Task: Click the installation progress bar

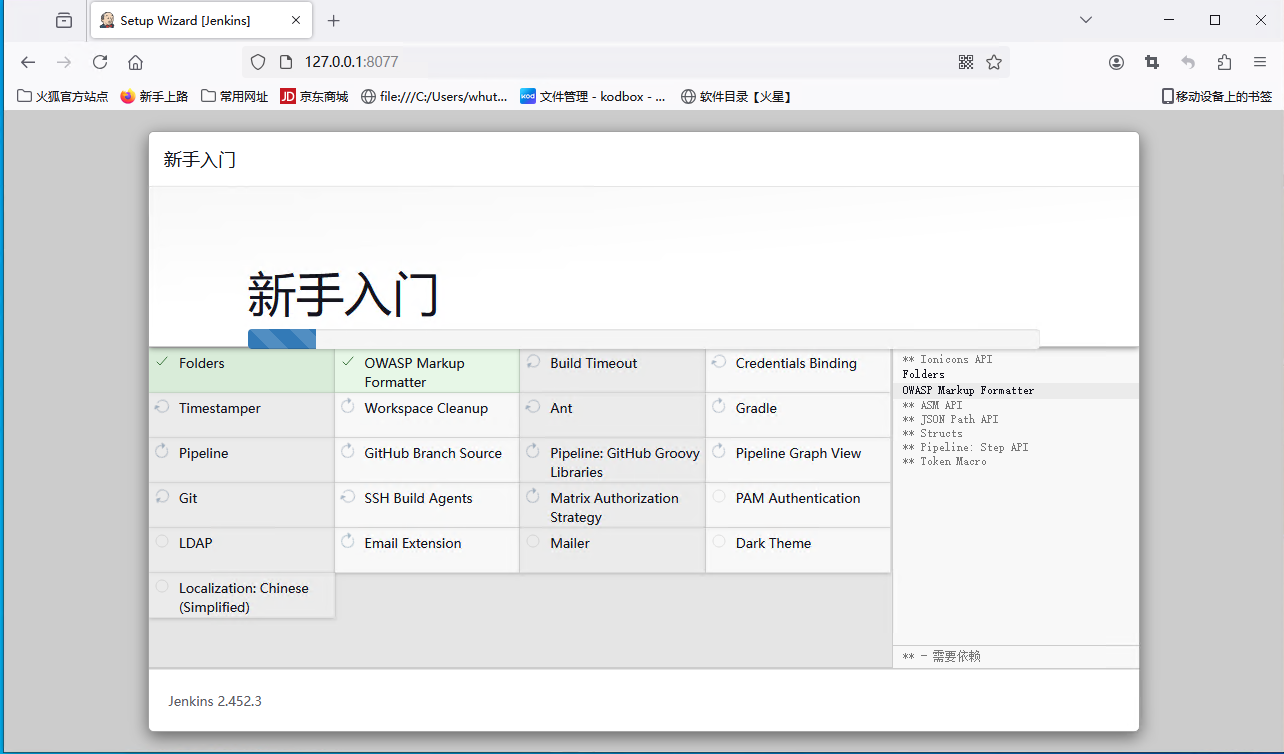Action: (x=643, y=339)
